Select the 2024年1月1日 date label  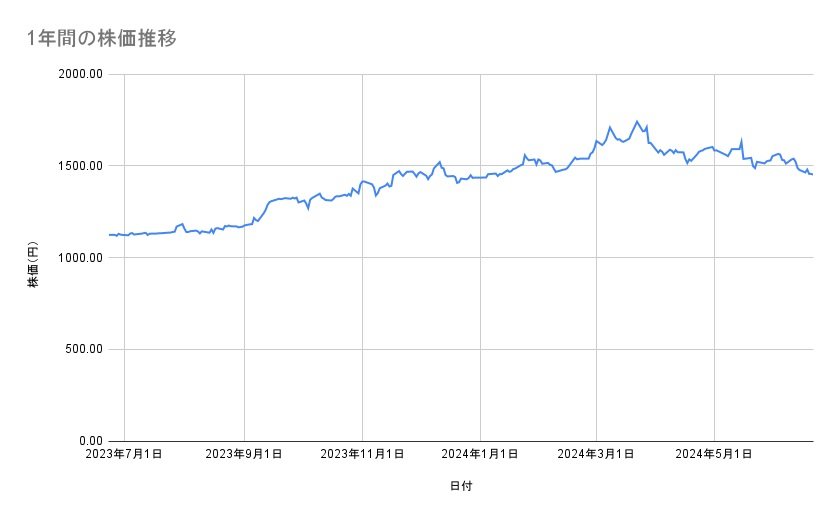coord(480,455)
